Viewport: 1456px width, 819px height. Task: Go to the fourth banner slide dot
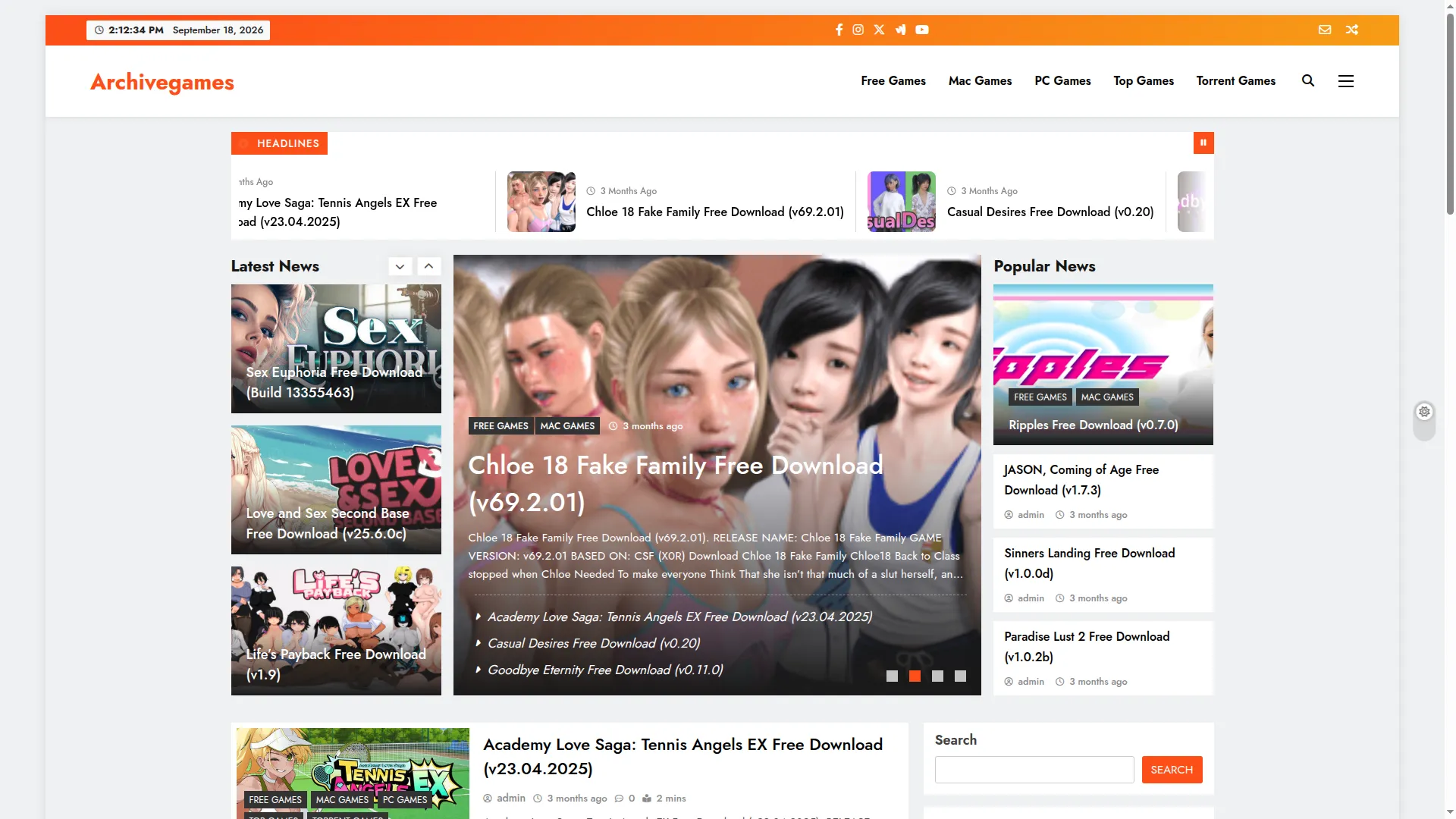961,676
